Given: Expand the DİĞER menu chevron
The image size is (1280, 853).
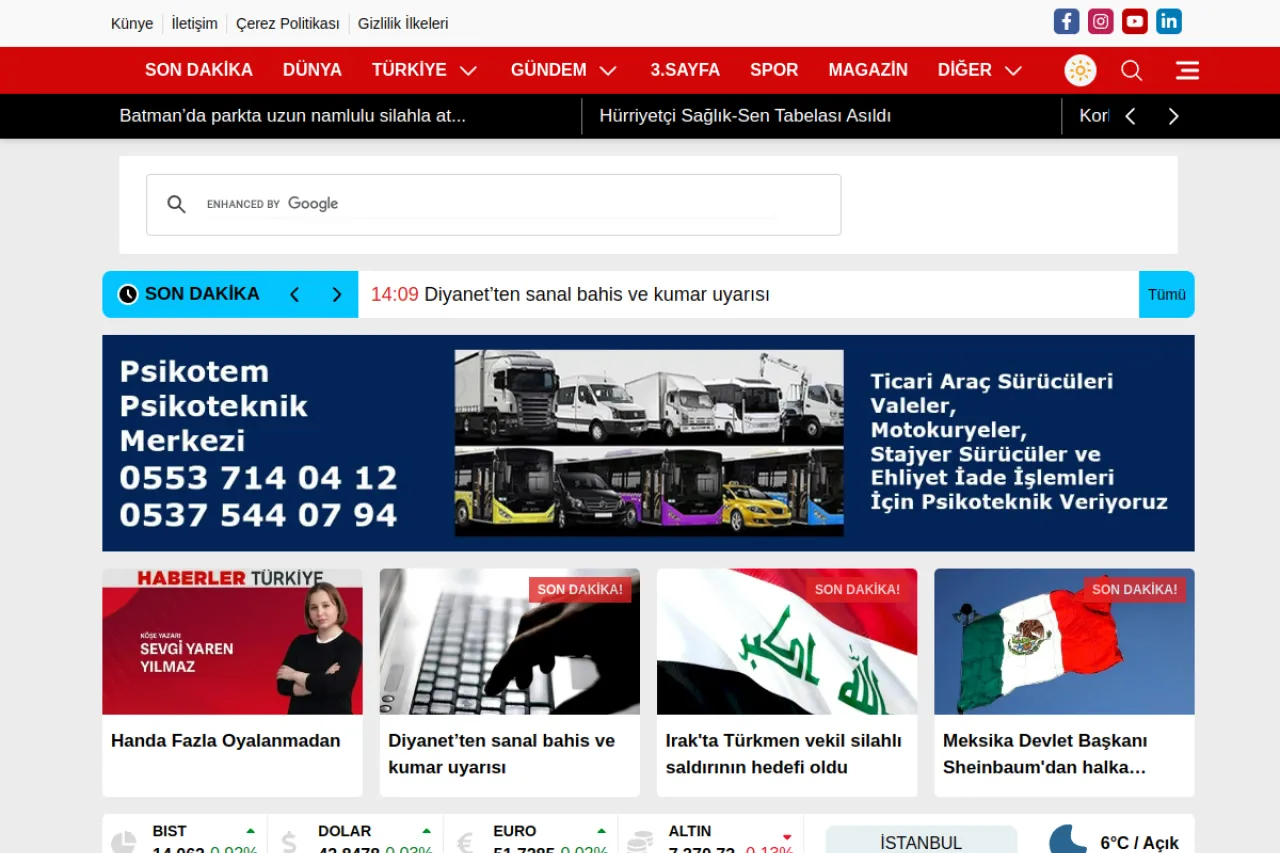Looking at the screenshot, I should click(x=1013, y=70).
